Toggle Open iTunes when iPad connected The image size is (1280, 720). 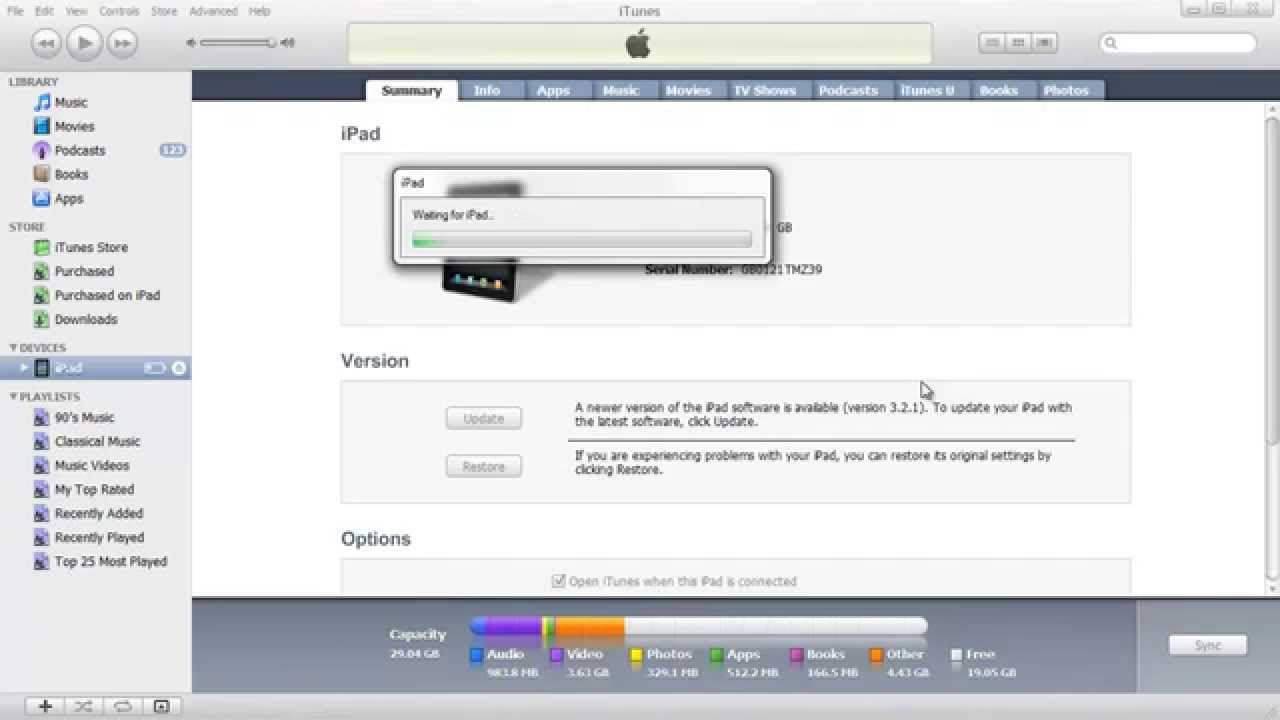(x=559, y=581)
